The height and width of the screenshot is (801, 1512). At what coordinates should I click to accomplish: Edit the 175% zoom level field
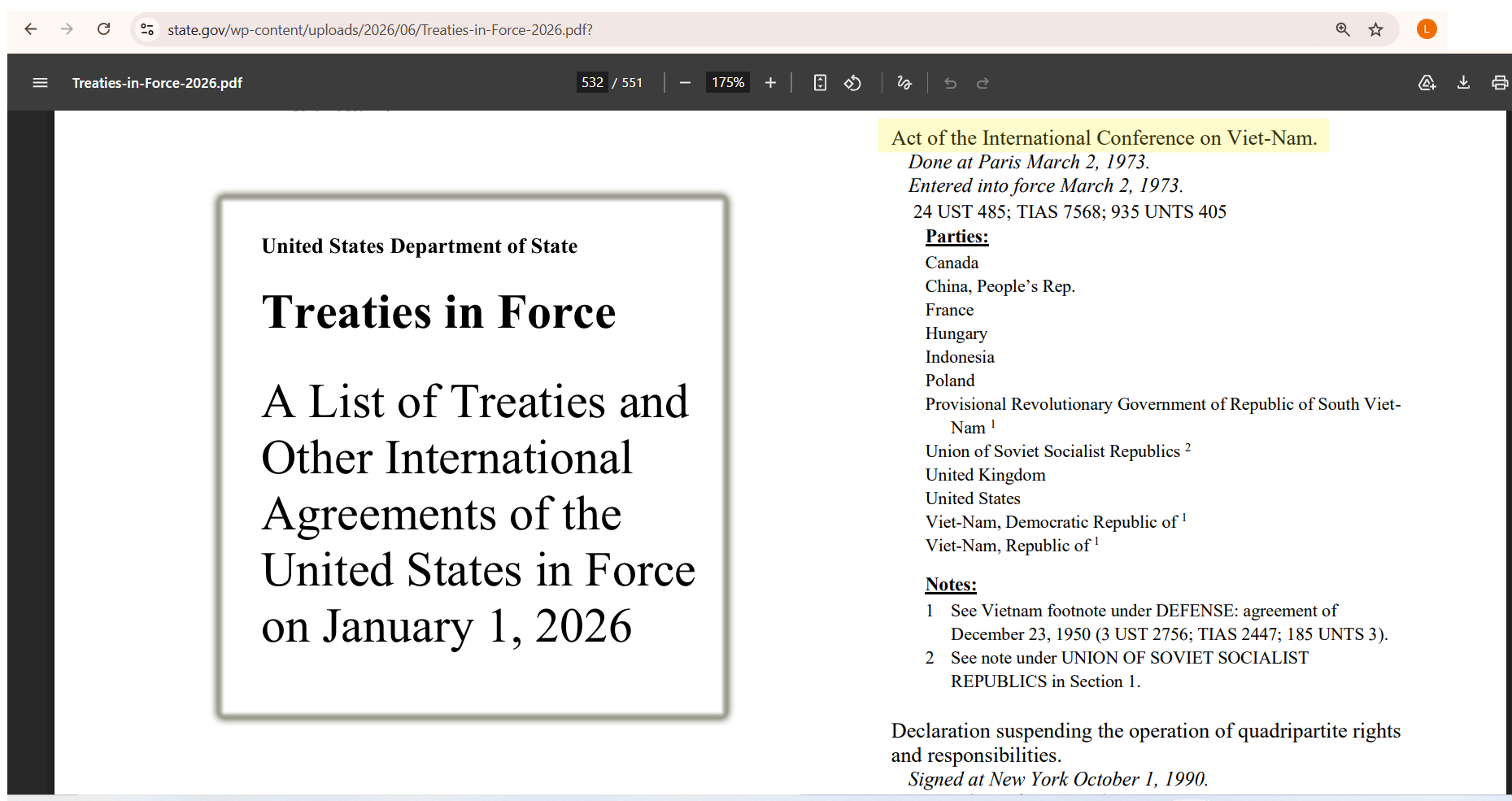click(x=728, y=82)
